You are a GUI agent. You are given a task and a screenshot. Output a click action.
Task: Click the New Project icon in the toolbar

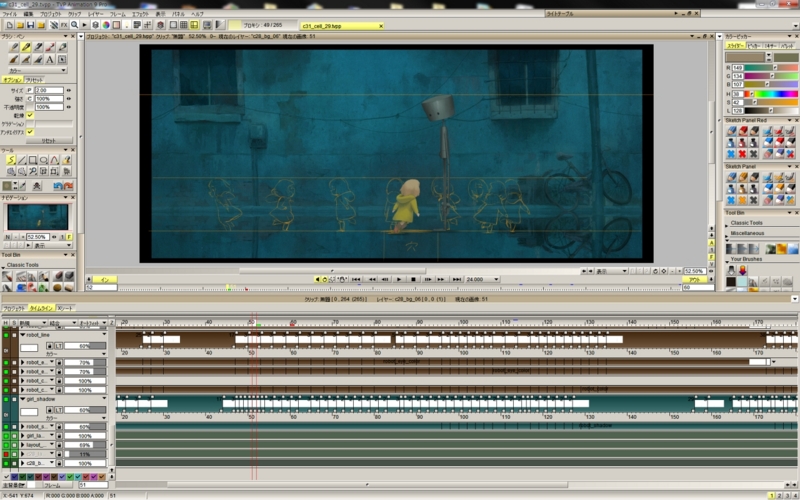tap(9, 25)
